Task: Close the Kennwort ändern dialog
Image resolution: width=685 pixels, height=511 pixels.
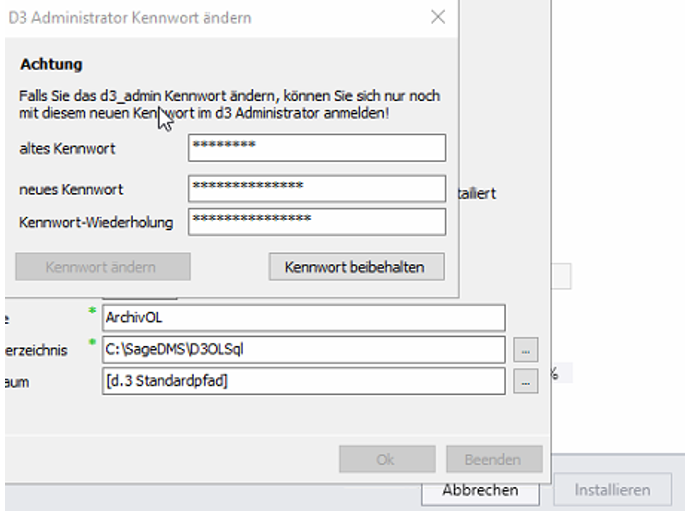Action: [x=437, y=18]
